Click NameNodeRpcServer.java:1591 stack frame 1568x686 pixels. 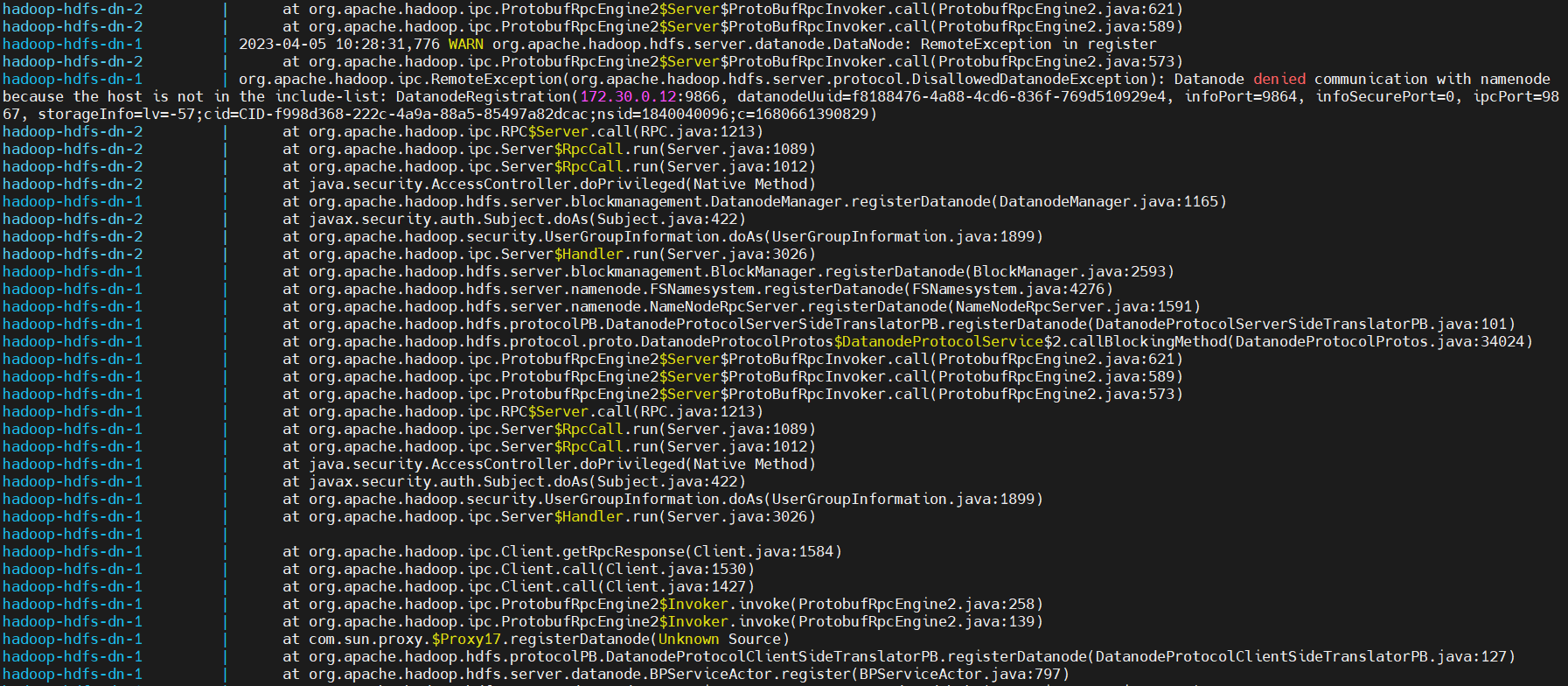click(742, 306)
